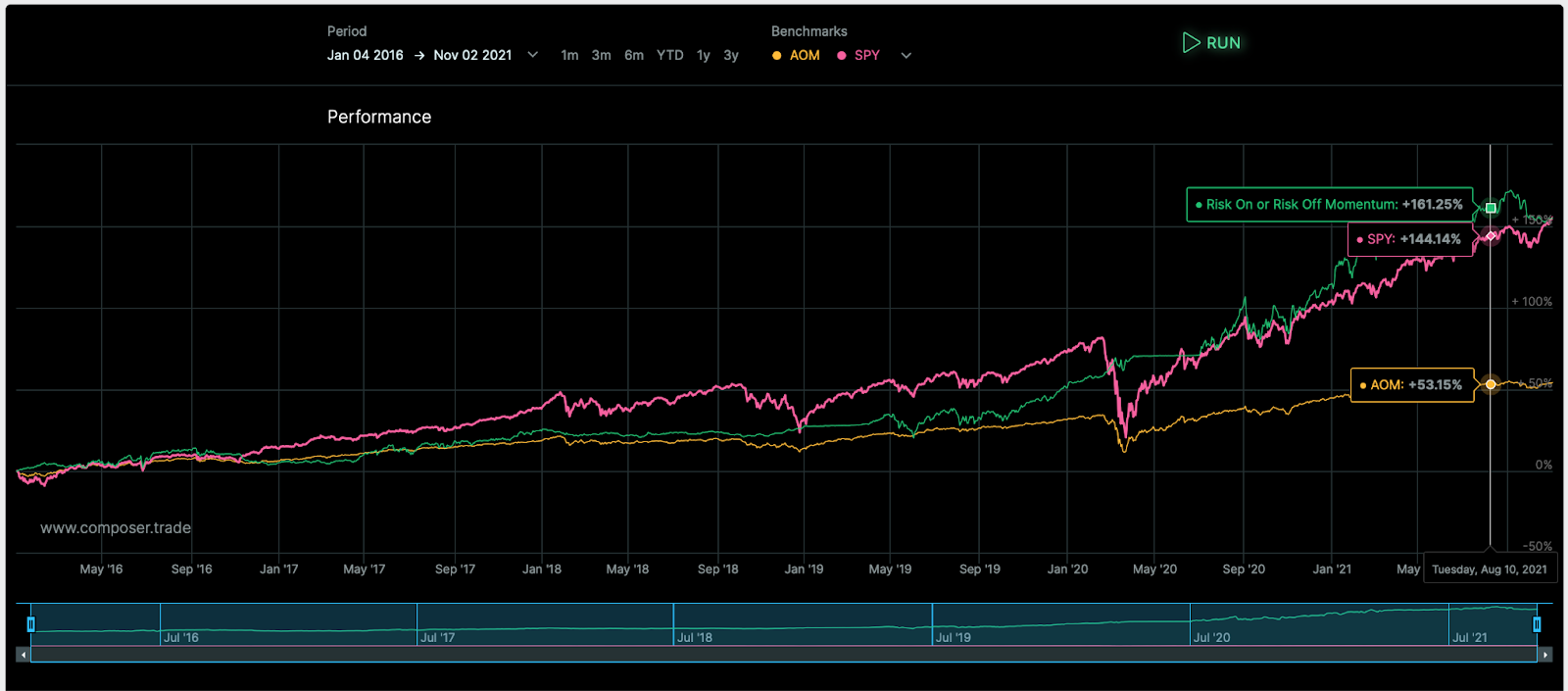Select the 3y period preset
The image size is (1568, 691).
tap(731, 56)
